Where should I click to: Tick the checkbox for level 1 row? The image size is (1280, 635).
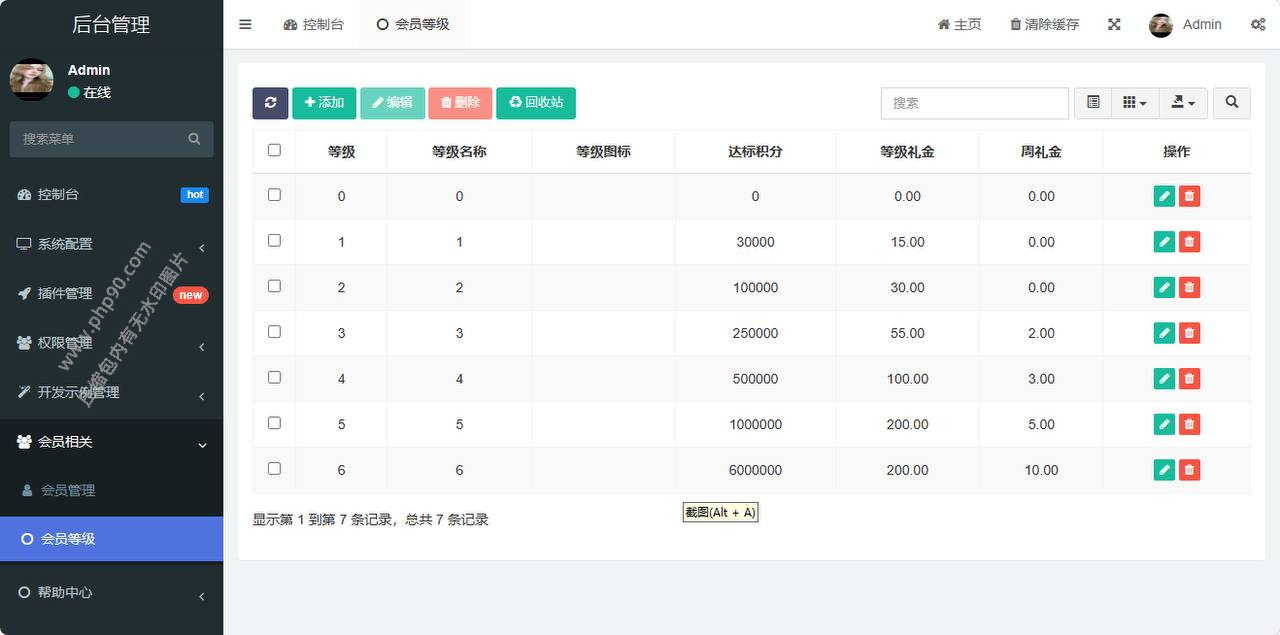click(x=274, y=241)
